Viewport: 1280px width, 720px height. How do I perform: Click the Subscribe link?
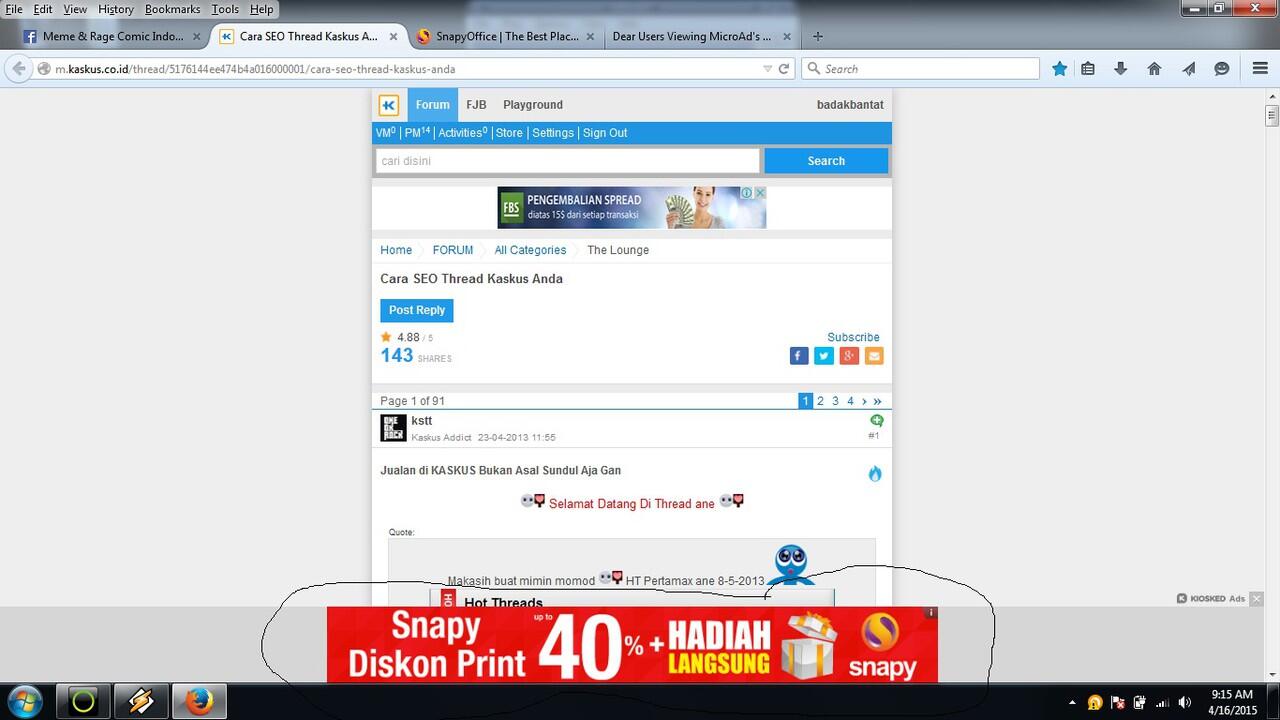[x=853, y=337]
